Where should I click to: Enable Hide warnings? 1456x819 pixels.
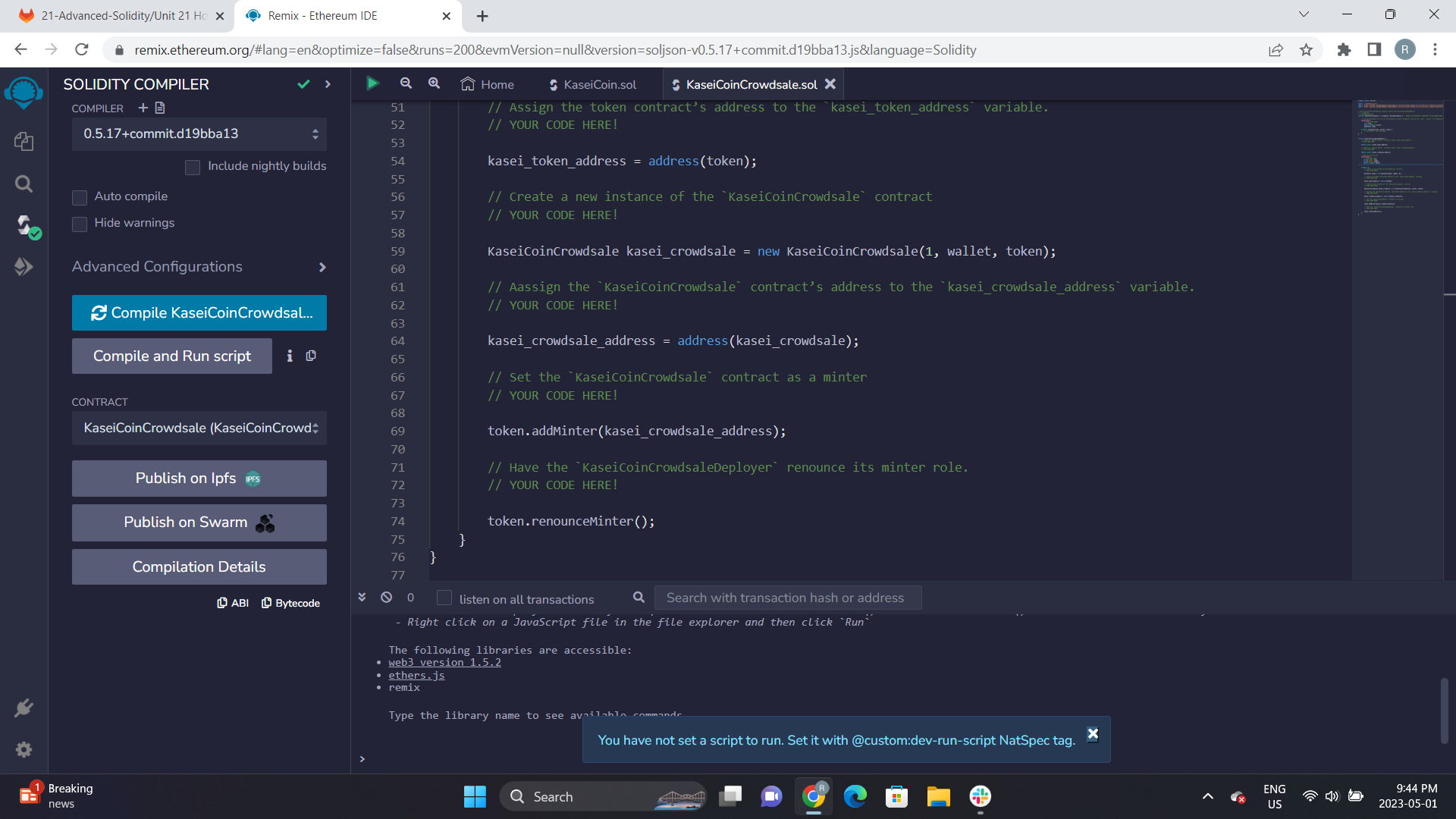(79, 224)
